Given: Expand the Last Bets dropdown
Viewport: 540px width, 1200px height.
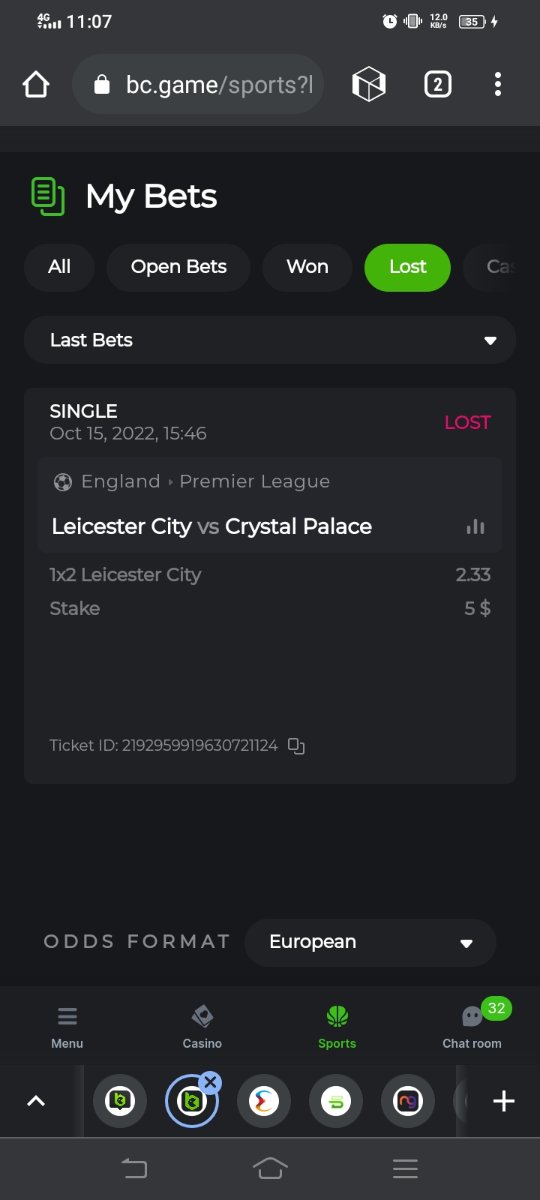Looking at the screenshot, I should coord(270,340).
